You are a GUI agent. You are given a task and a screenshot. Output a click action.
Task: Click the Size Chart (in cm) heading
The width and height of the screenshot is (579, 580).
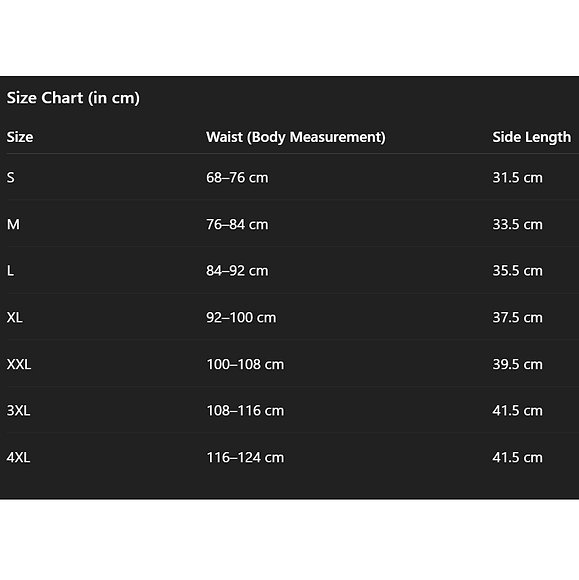tap(73, 98)
